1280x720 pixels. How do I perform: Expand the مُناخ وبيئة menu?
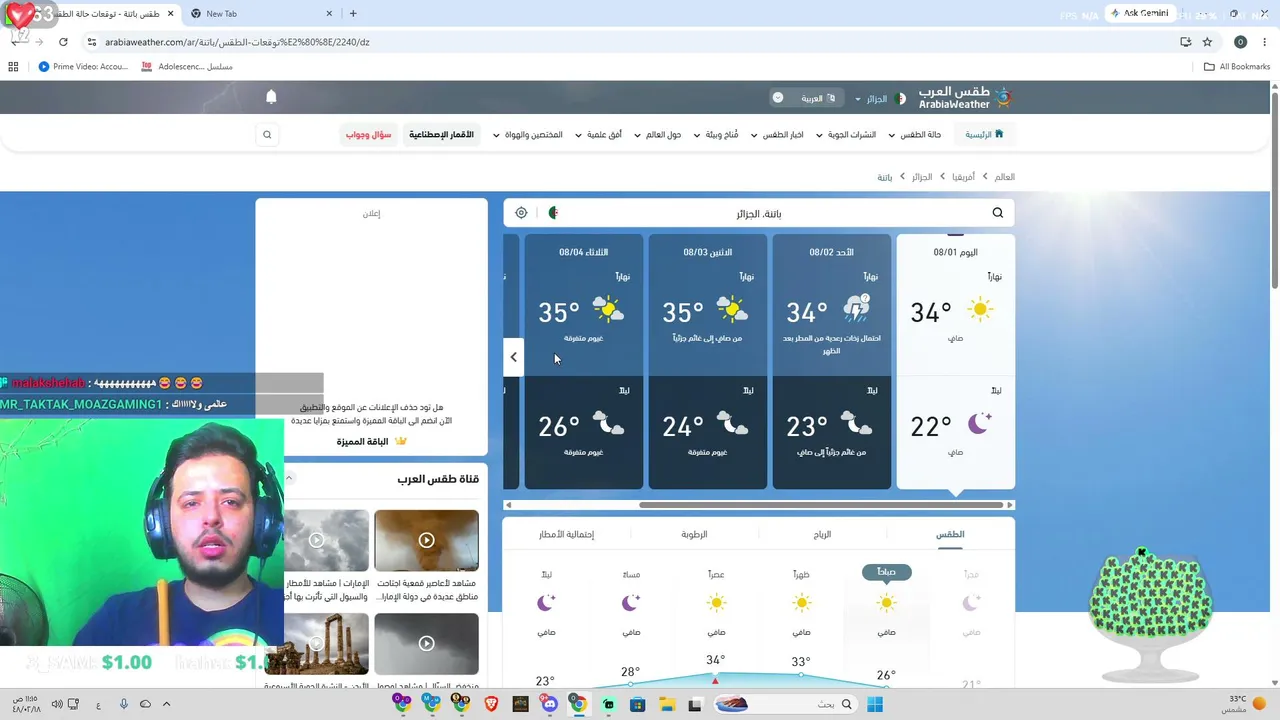tap(716, 135)
